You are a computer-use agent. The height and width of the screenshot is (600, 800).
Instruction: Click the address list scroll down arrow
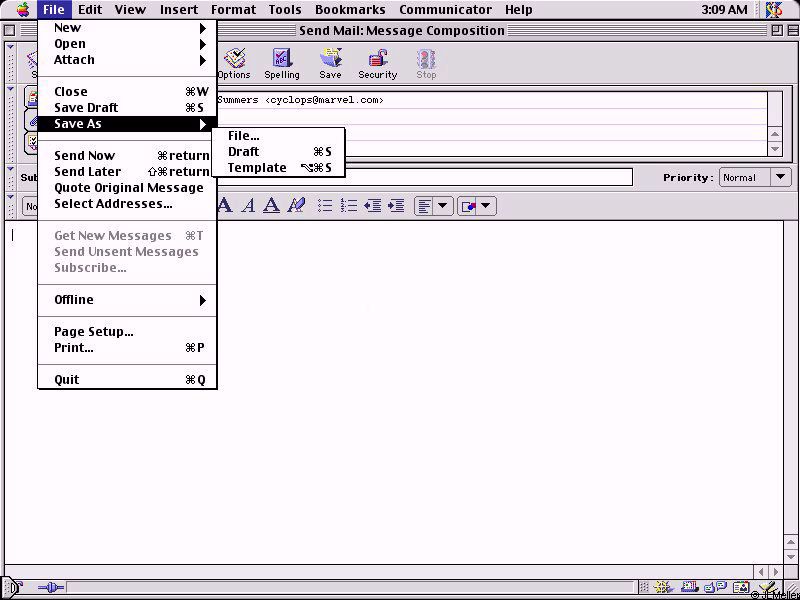click(x=775, y=148)
